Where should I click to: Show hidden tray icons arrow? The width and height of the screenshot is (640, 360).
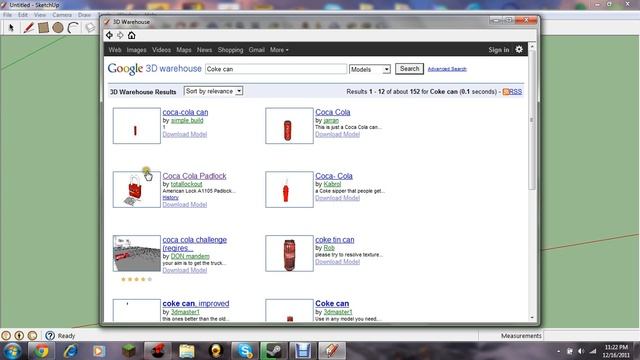pyautogui.click(x=558, y=351)
